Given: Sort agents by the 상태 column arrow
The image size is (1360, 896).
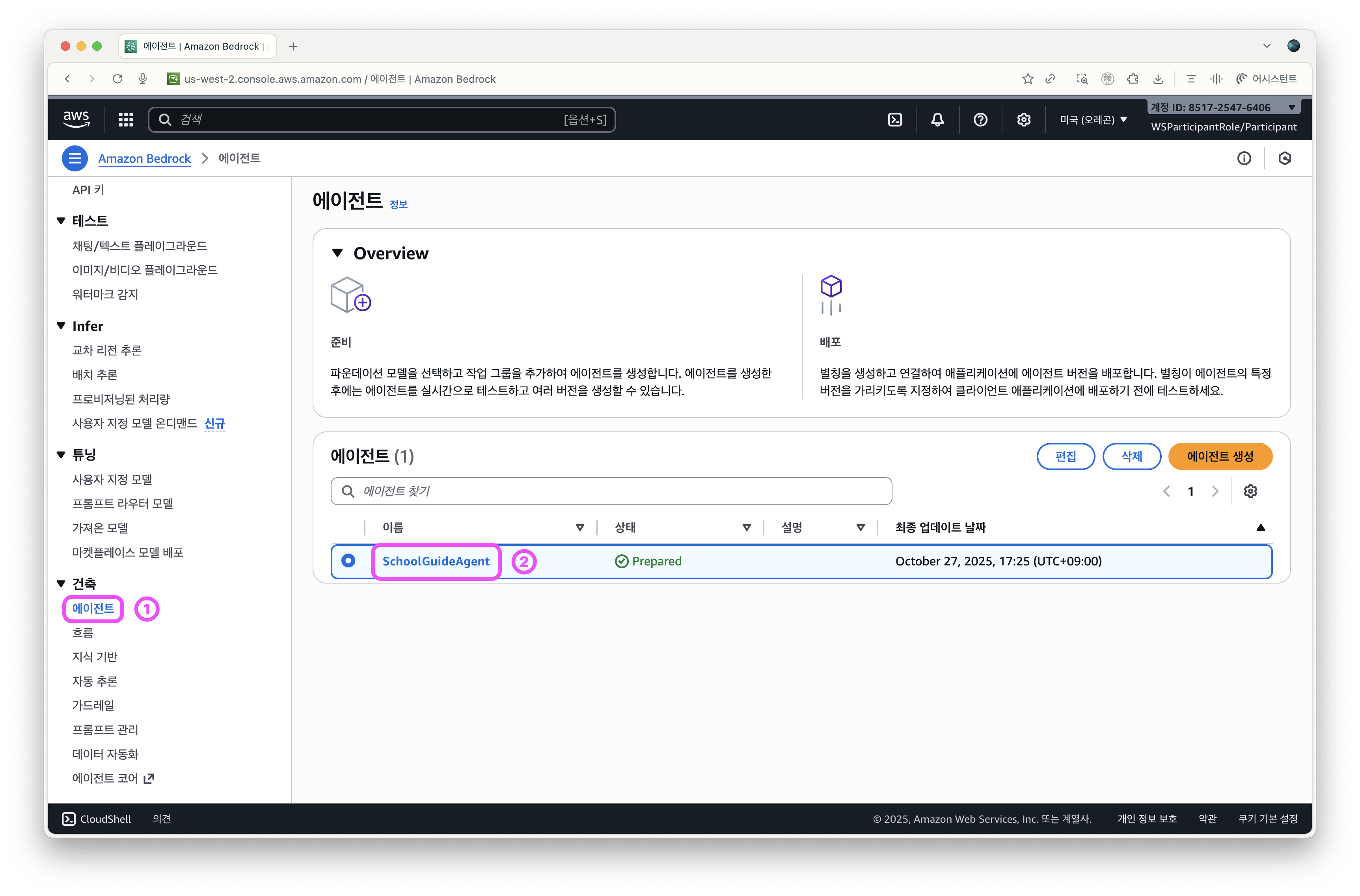Looking at the screenshot, I should (747, 528).
